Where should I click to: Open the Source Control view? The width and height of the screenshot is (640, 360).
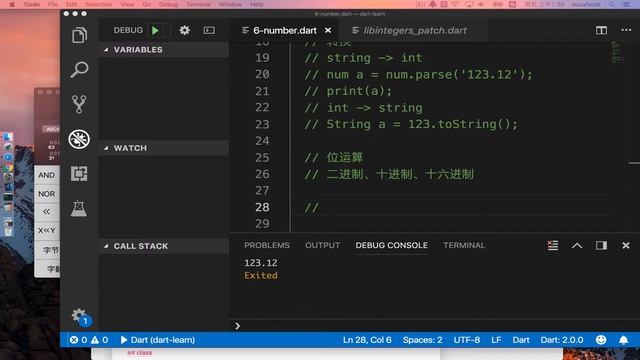tap(79, 104)
